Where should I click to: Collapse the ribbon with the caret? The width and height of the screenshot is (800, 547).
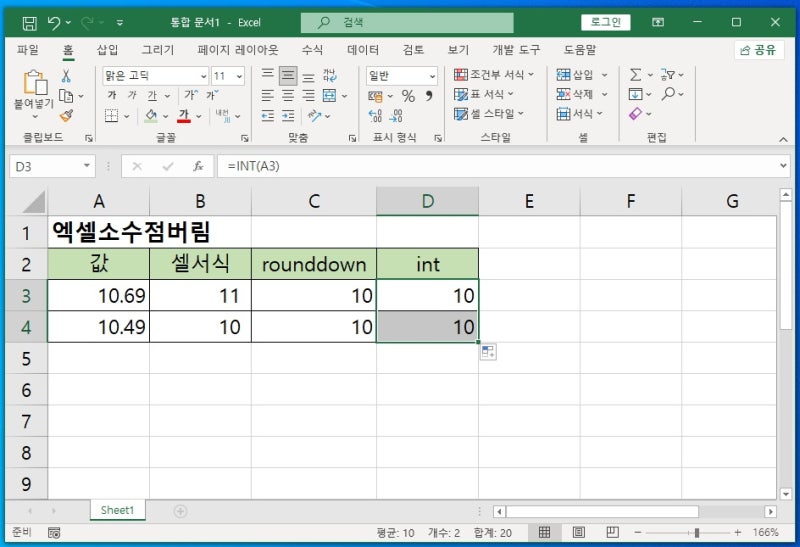tap(783, 139)
